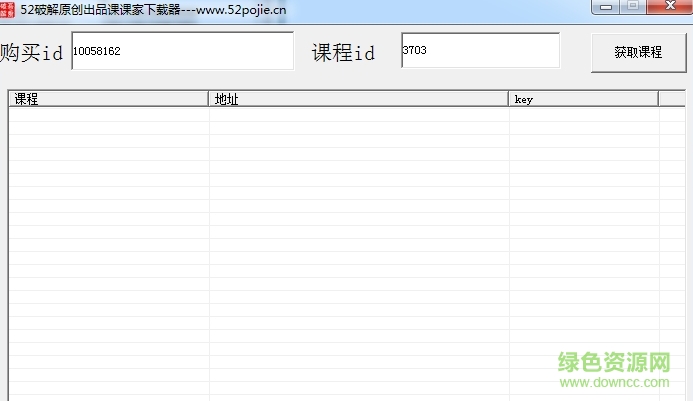
Task: Click the app icon in title bar
Action: (7, 9)
